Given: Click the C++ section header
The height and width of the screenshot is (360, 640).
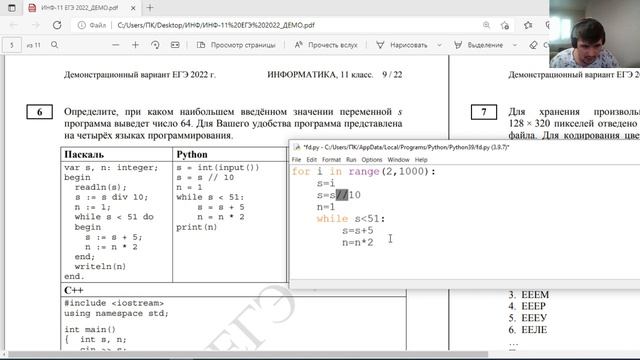Looking at the screenshot, I should pos(74,290).
